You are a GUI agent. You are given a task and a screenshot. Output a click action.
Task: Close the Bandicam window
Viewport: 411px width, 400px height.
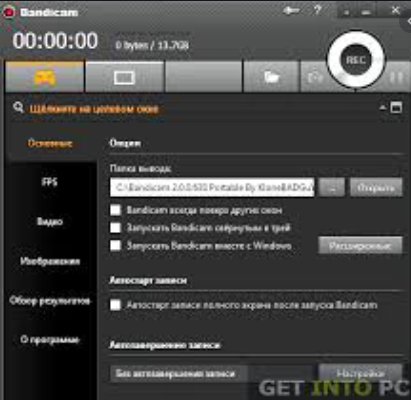[x=395, y=11]
